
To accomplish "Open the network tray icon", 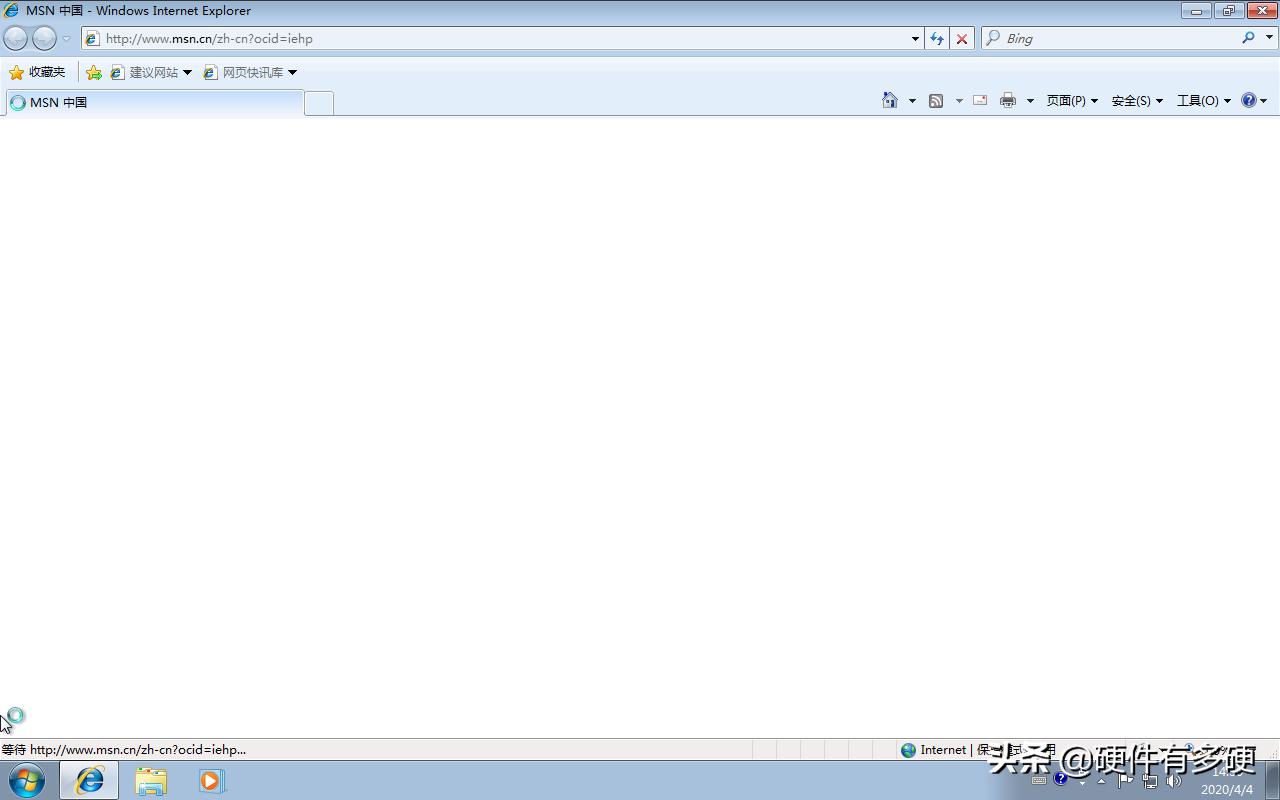I will [1150, 780].
